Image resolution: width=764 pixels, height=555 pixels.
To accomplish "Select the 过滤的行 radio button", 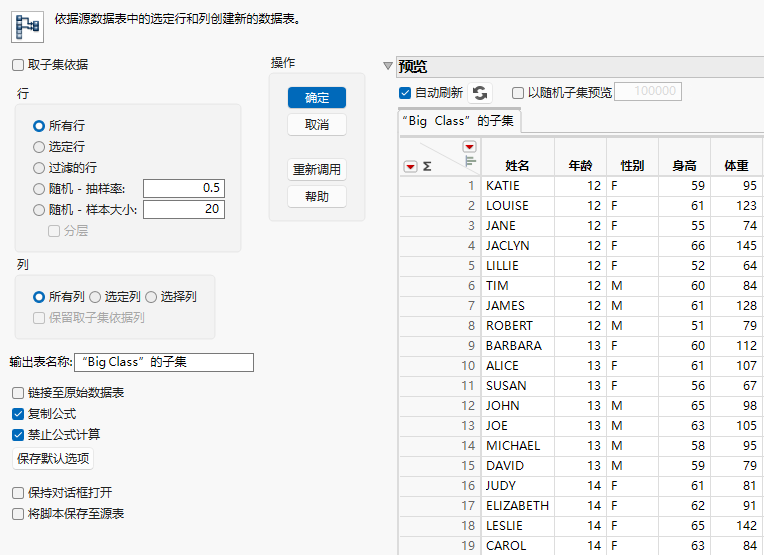I will point(39,168).
